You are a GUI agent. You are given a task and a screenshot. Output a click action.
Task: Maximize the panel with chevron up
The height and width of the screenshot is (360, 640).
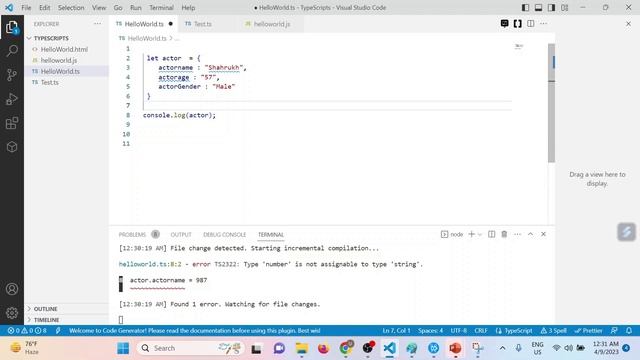pos(530,234)
